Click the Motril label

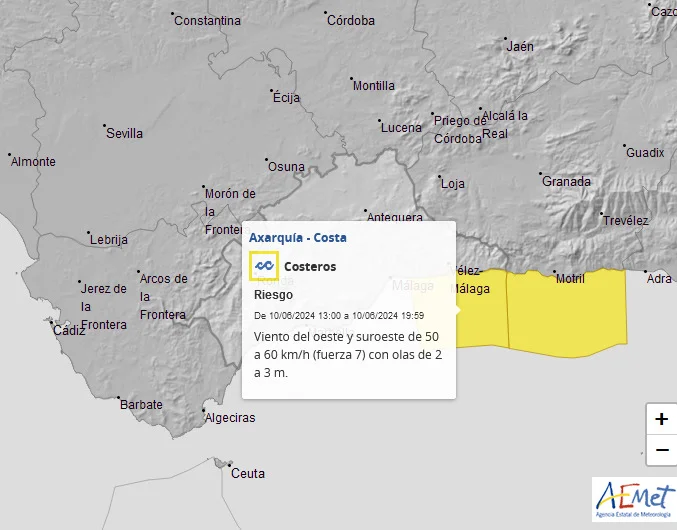[570, 279]
